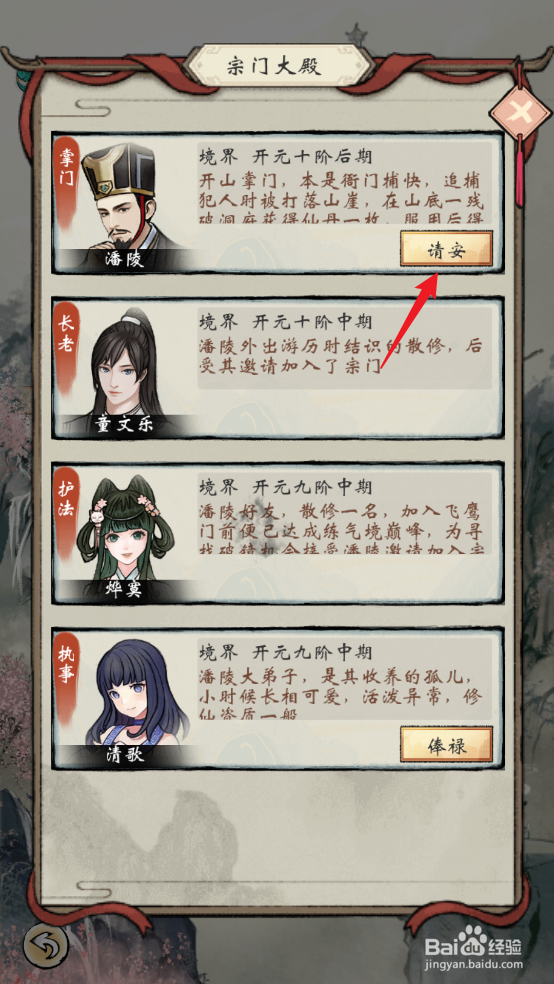Click the 请安 button for 潘陵
Screen dimensions: 554x984
(x=446, y=251)
